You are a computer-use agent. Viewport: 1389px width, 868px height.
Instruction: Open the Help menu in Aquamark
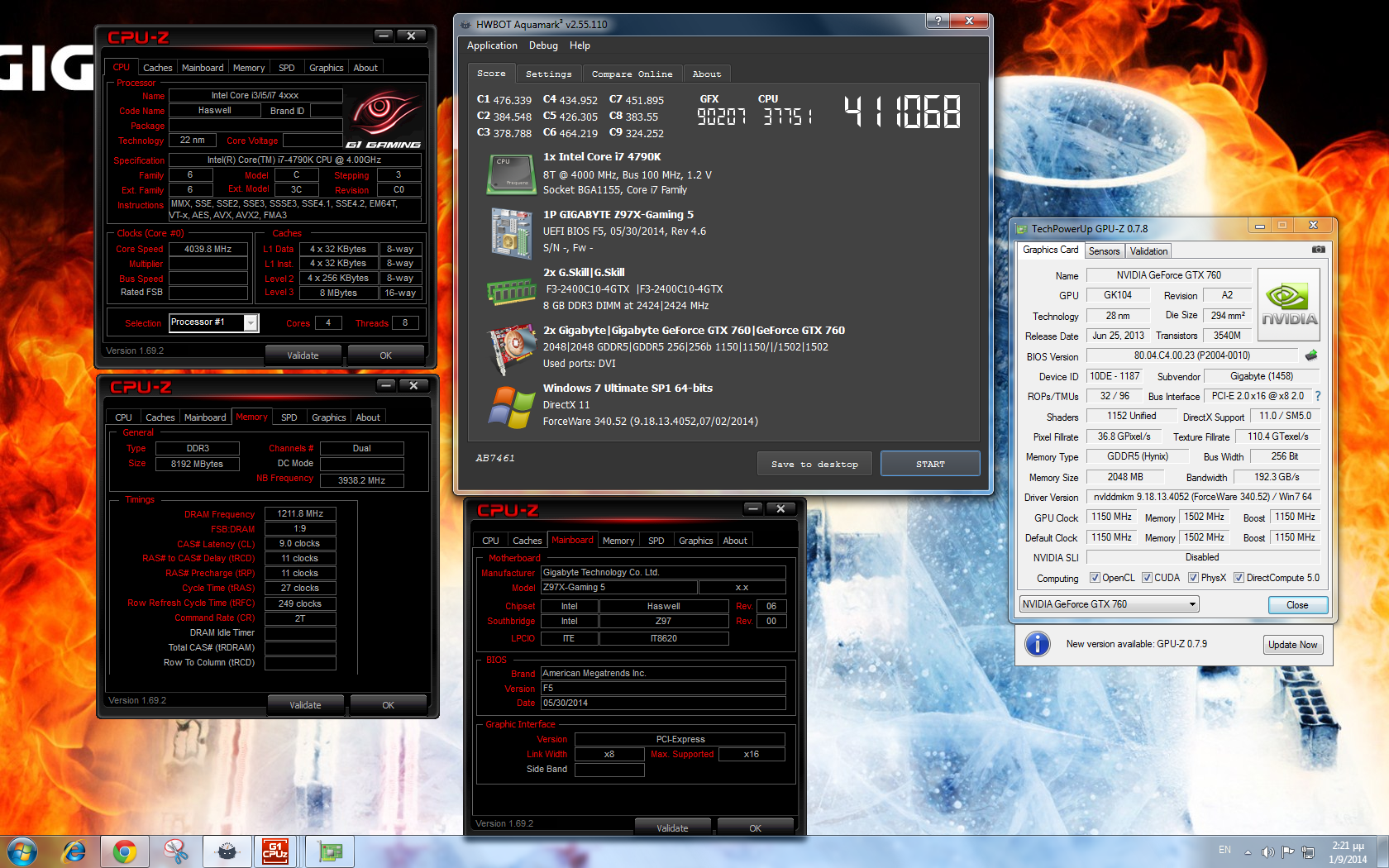580,45
